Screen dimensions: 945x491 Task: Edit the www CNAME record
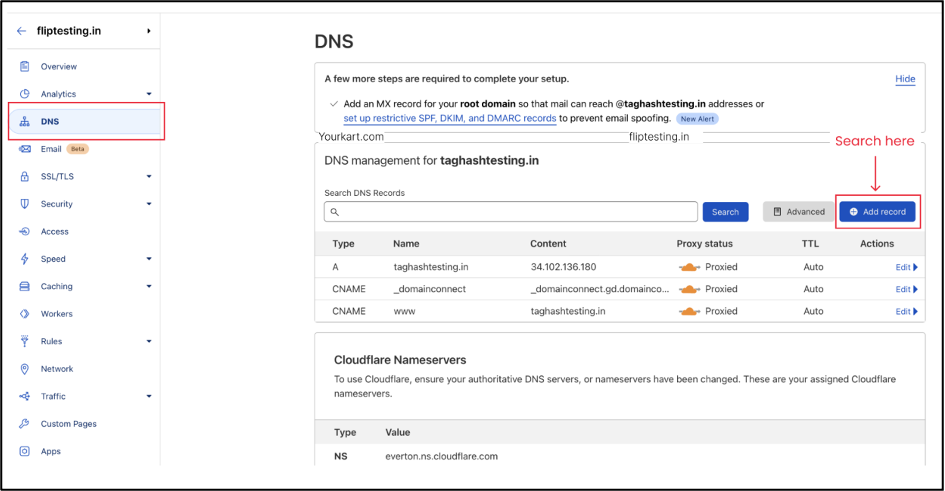[x=906, y=311]
